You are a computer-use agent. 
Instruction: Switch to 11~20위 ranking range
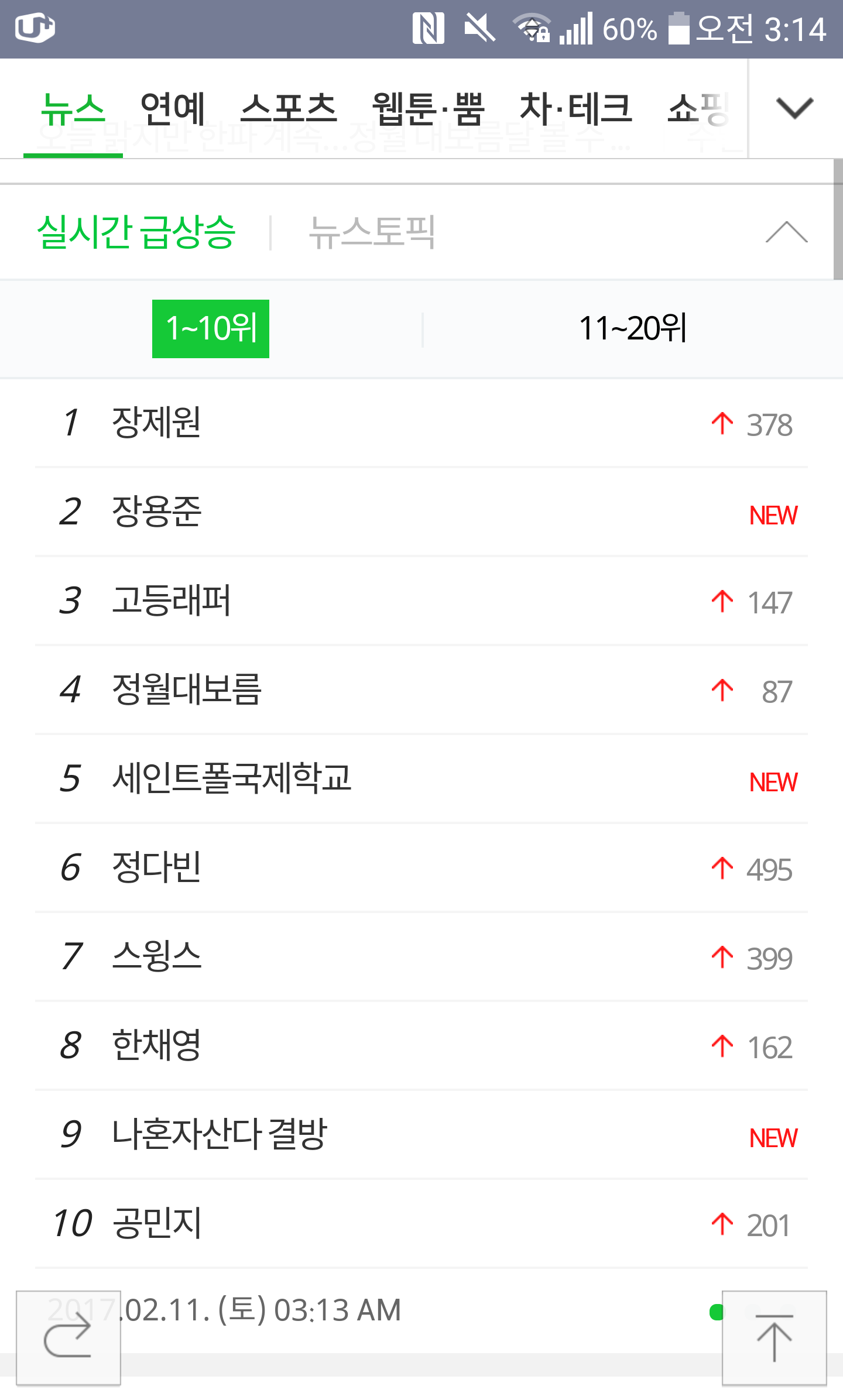tap(632, 328)
